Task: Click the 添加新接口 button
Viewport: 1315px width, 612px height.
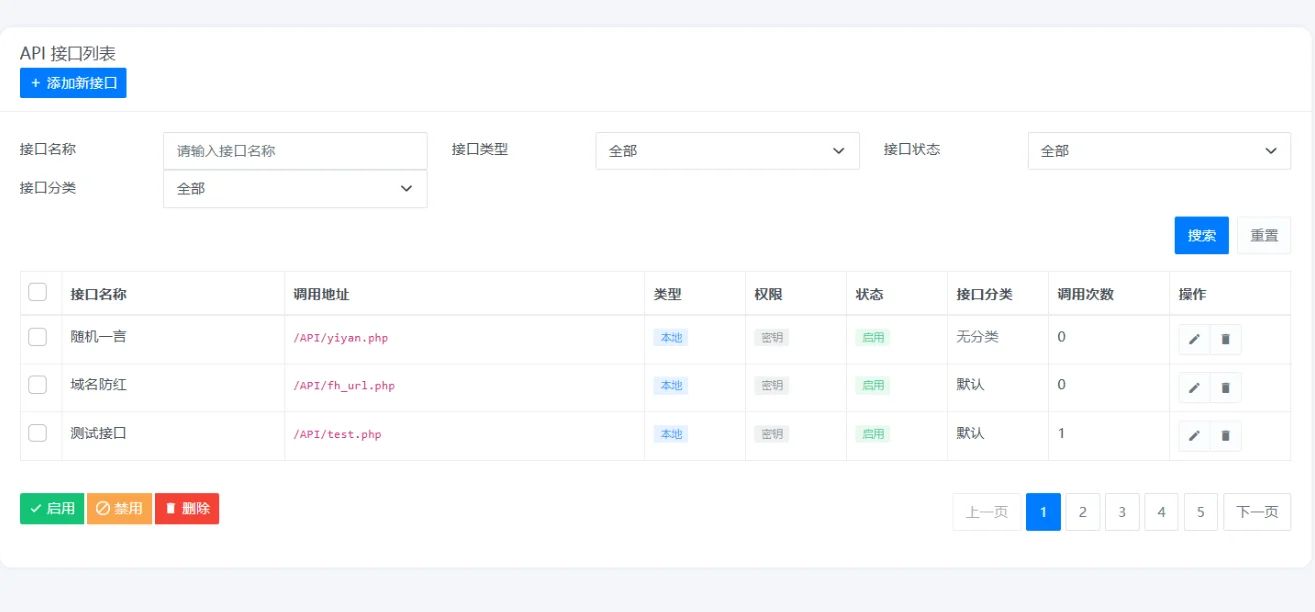Action: (72, 82)
